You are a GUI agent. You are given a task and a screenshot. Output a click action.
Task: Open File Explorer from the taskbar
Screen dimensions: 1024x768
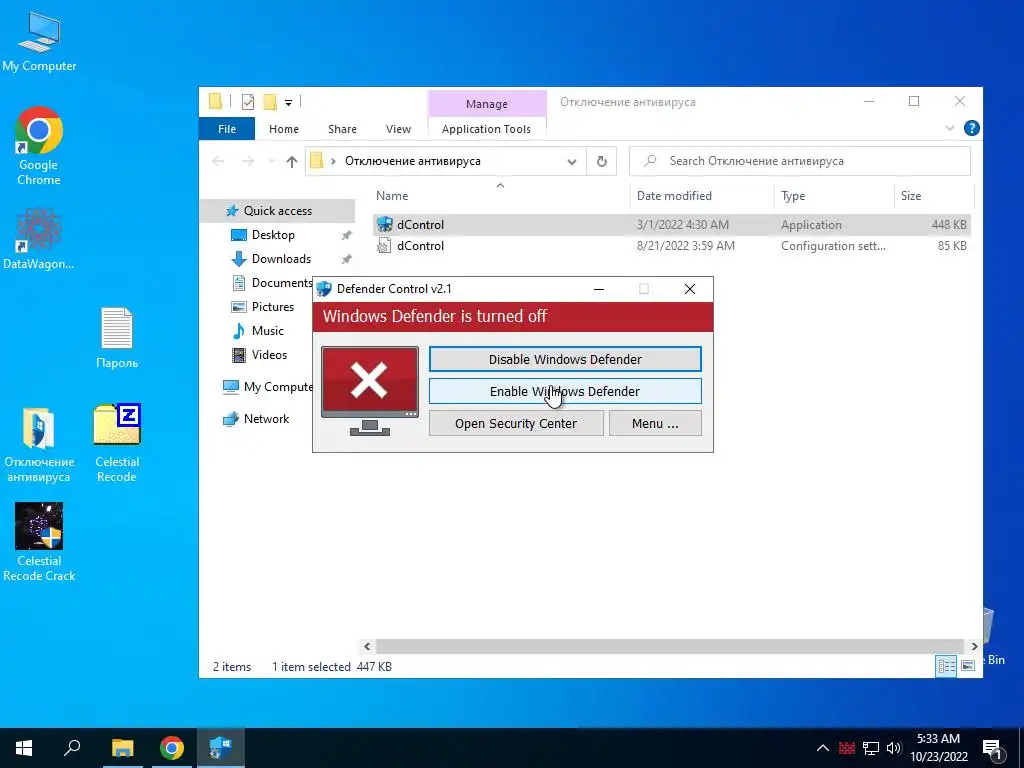tap(122, 748)
